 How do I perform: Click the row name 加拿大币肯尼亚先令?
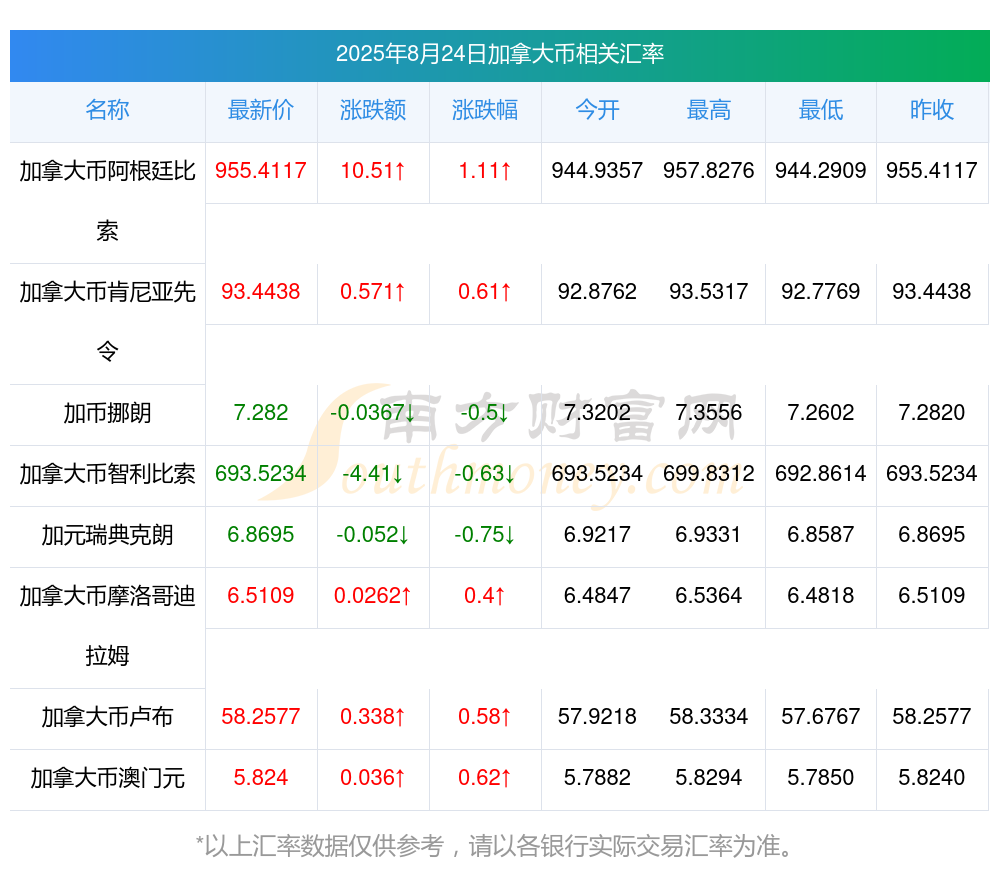[x=107, y=321]
